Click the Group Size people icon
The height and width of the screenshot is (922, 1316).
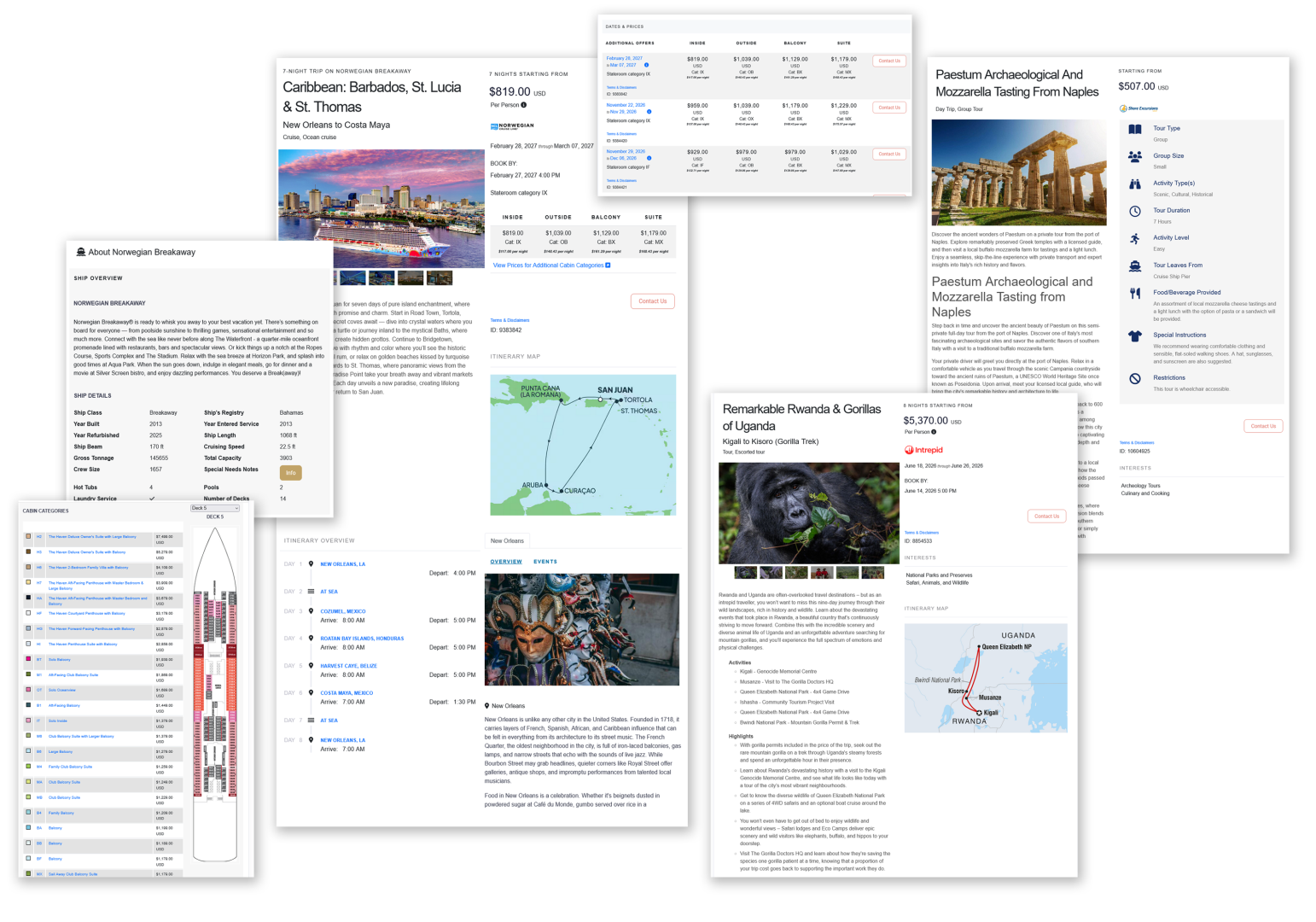click(1135, 156)
